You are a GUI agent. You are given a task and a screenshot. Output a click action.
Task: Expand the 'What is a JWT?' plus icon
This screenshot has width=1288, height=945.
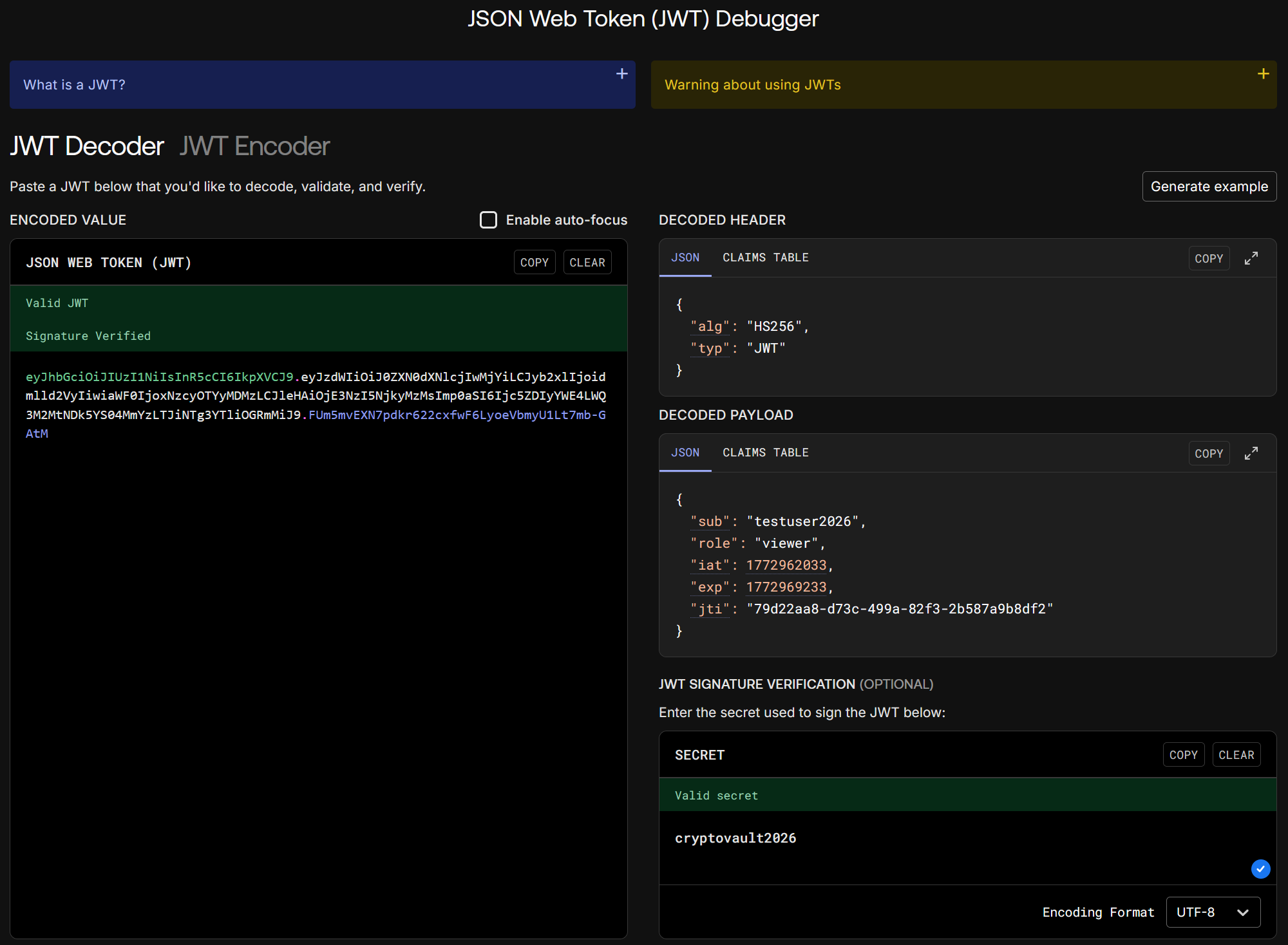(x=621, y=74)
